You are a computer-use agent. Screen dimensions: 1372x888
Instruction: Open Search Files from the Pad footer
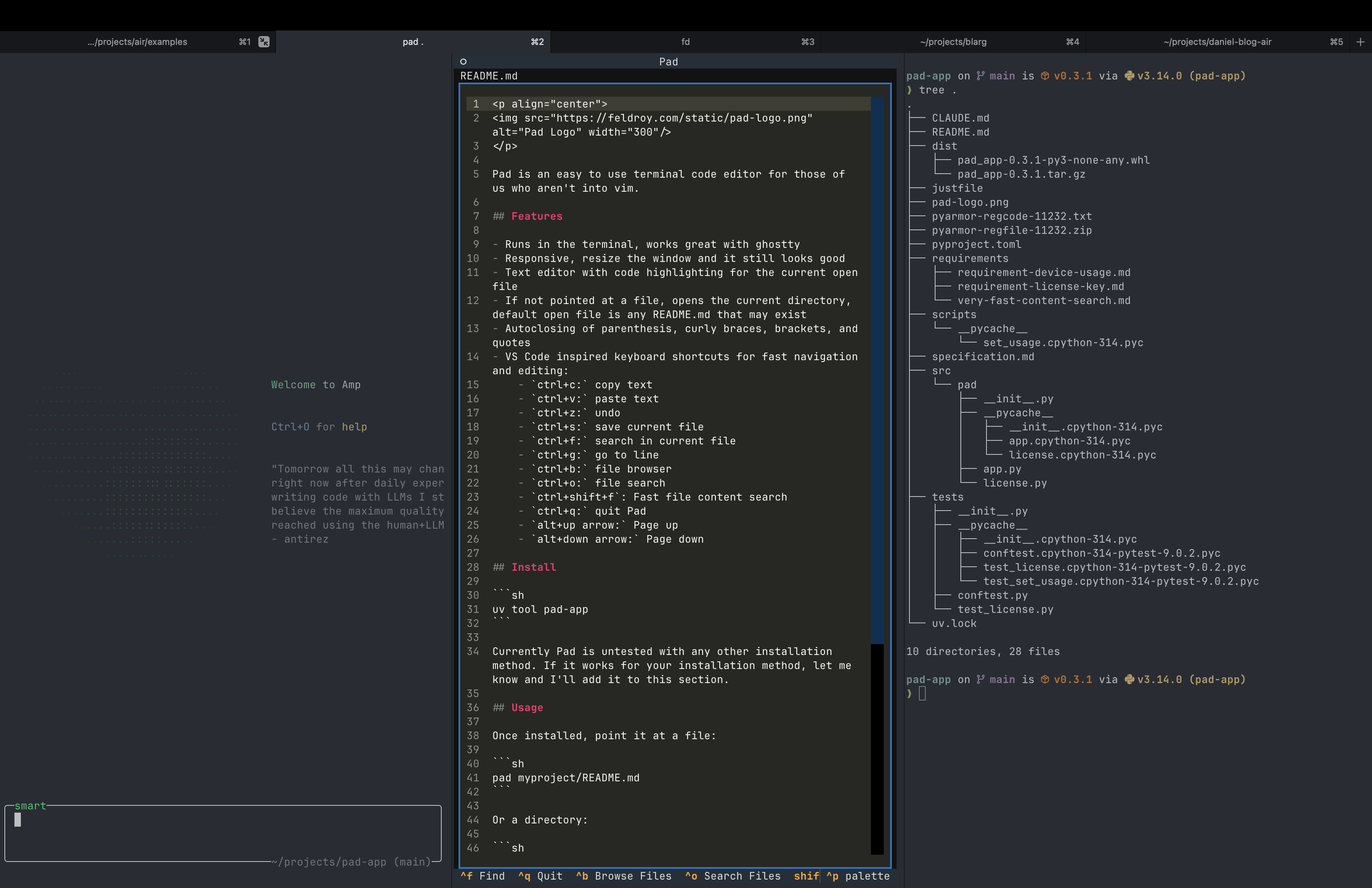click(x=733, y=876)
